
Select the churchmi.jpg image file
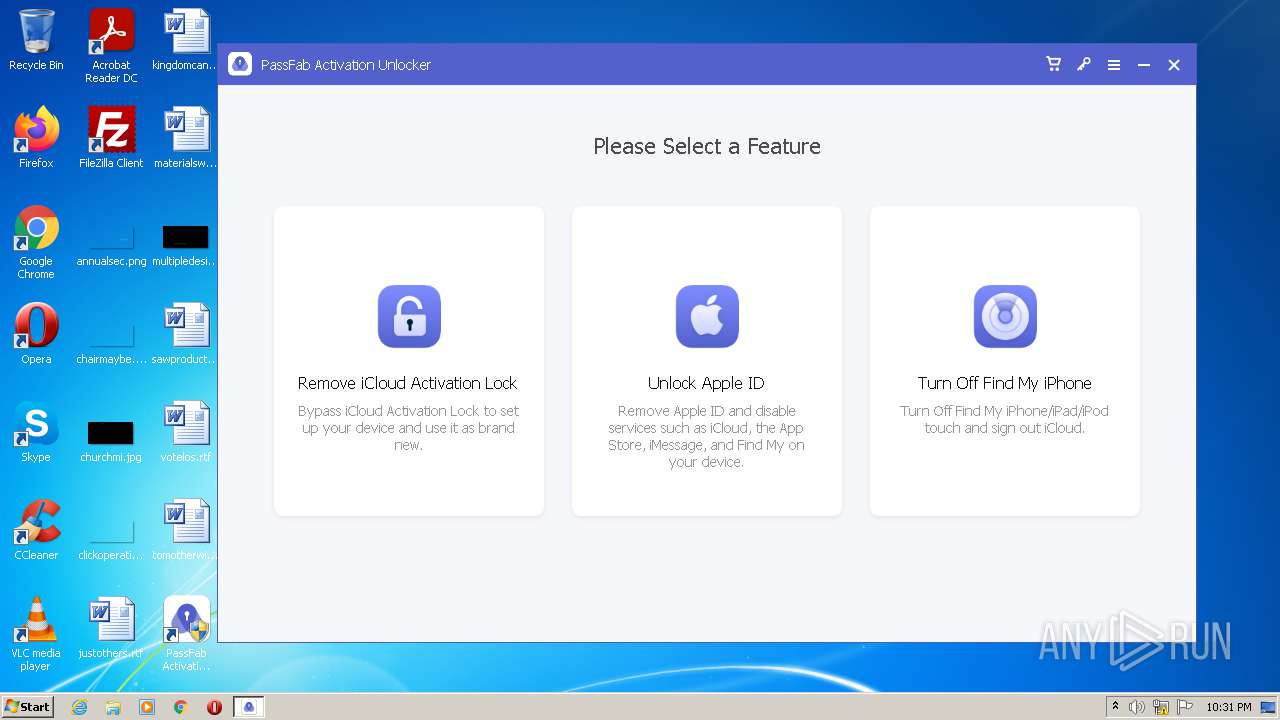pyautogui.click(x=111, y=440)
